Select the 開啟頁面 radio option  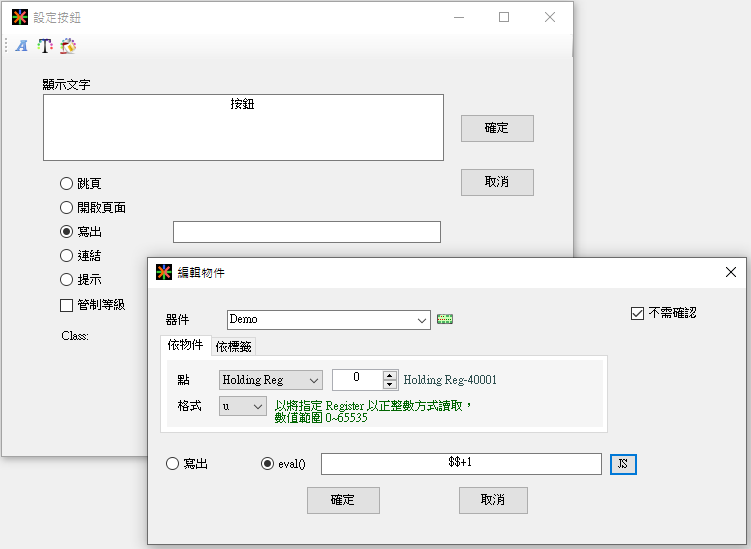tap(67, 208)
